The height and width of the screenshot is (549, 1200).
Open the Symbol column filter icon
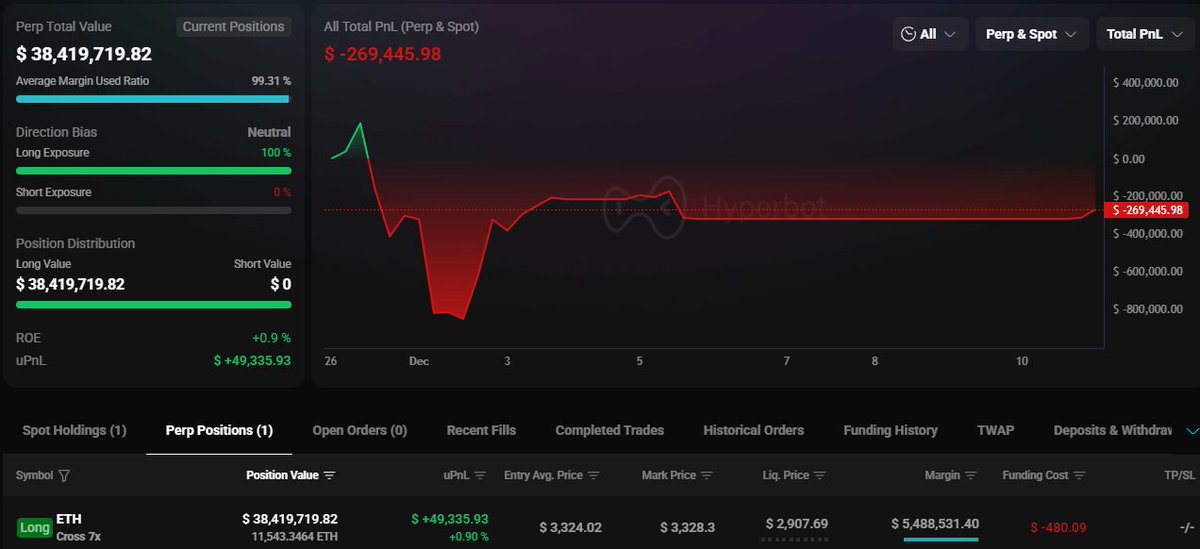tap(64, 476)
